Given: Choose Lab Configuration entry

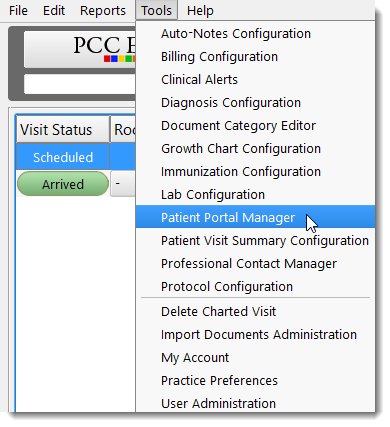Looking at the screenshot, I should coord(255,195).
